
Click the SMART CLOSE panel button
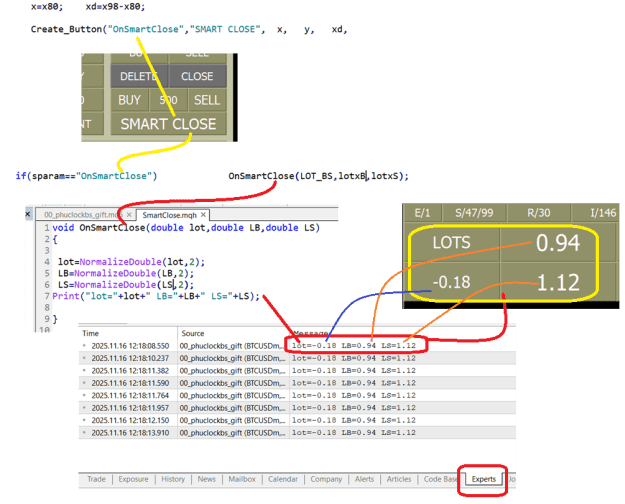[x=169, y=124]
